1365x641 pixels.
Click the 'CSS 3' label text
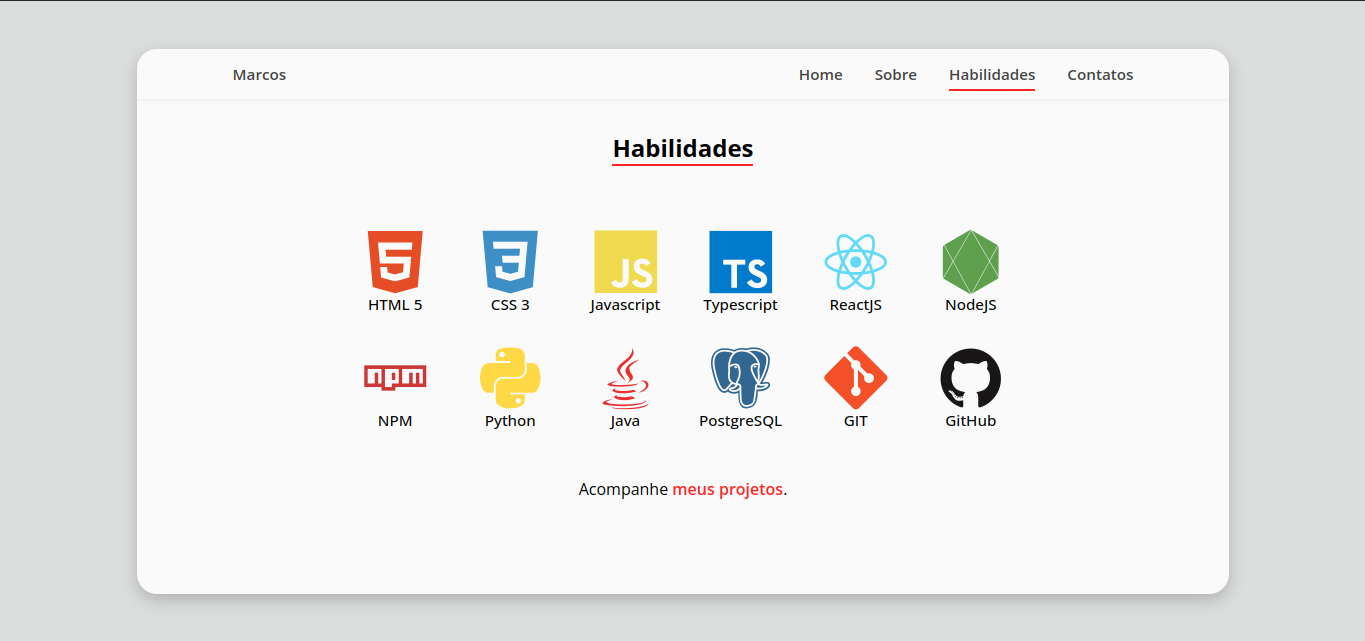[510, 305]
